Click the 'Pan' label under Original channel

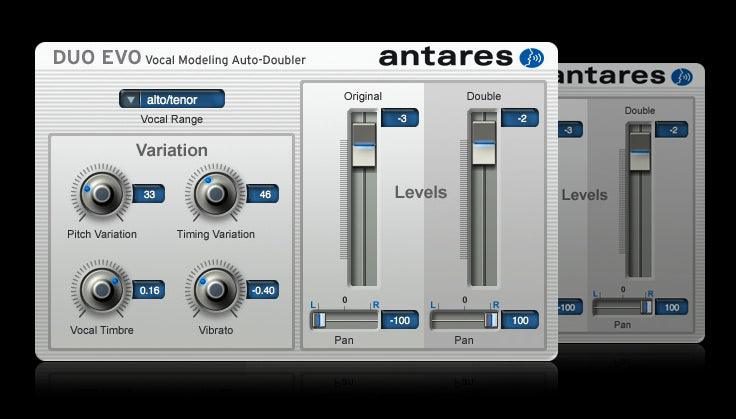pyautogui.click(x=344, y=340)
